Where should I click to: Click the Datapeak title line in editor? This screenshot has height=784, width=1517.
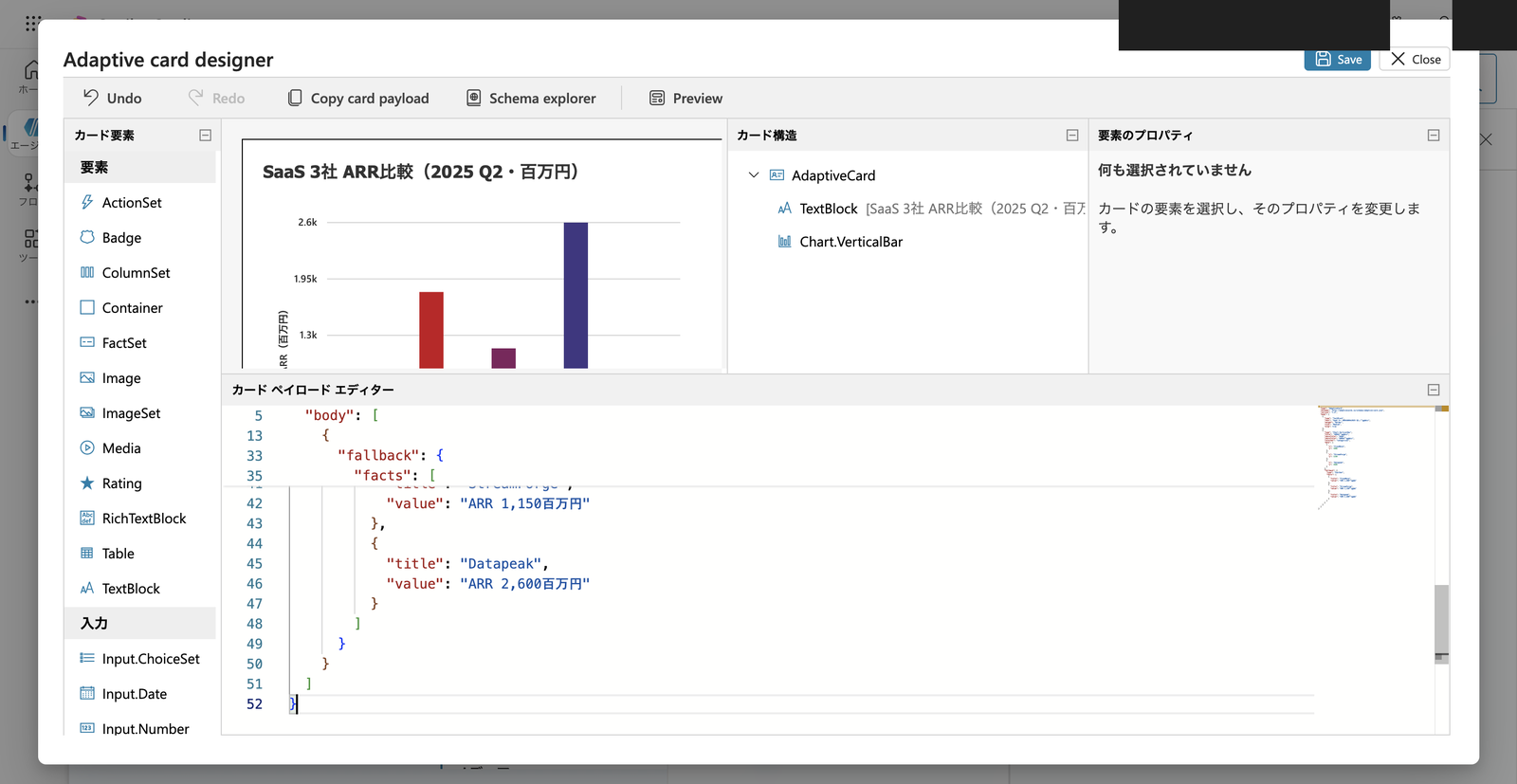pos(467,563)
